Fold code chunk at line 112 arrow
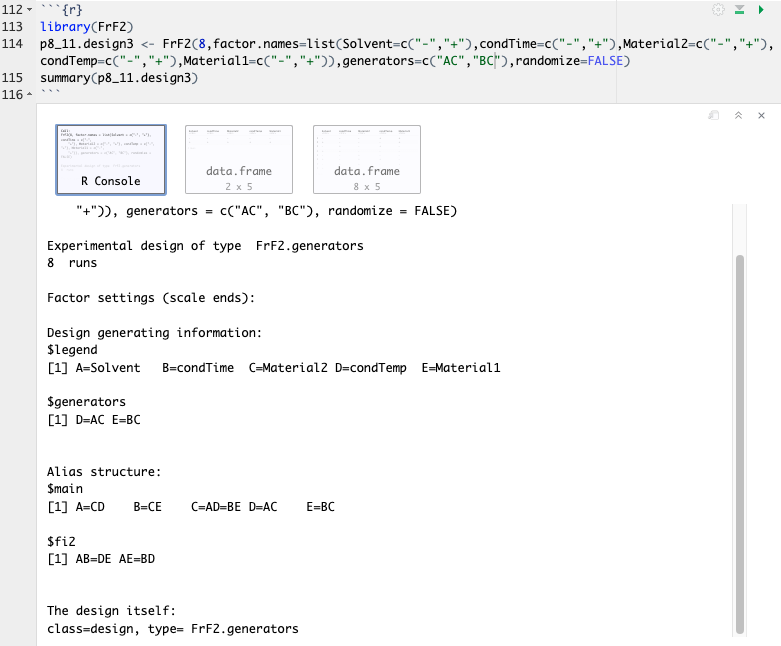This screenshot has width=781, height=646. point(30,9)
